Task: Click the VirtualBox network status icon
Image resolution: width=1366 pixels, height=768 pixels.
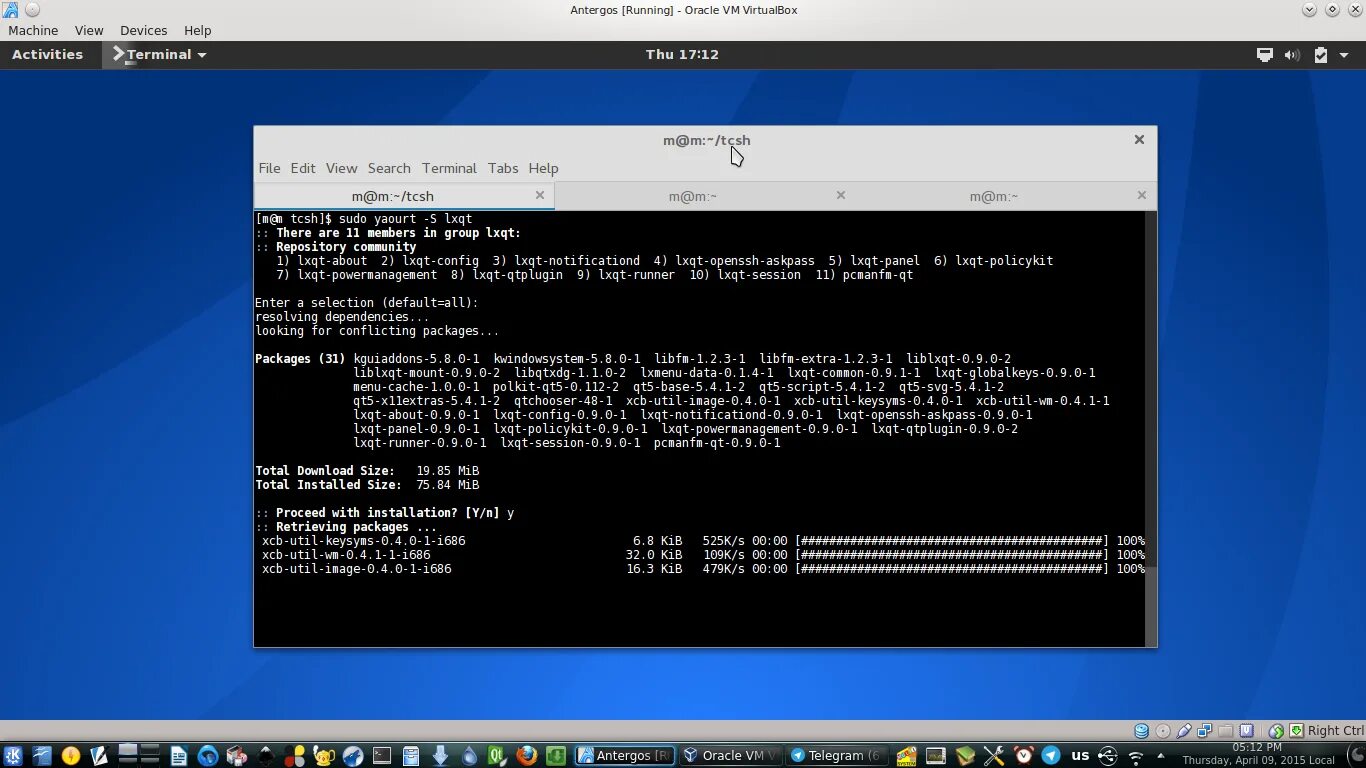Action: [x=1205, y=731]
